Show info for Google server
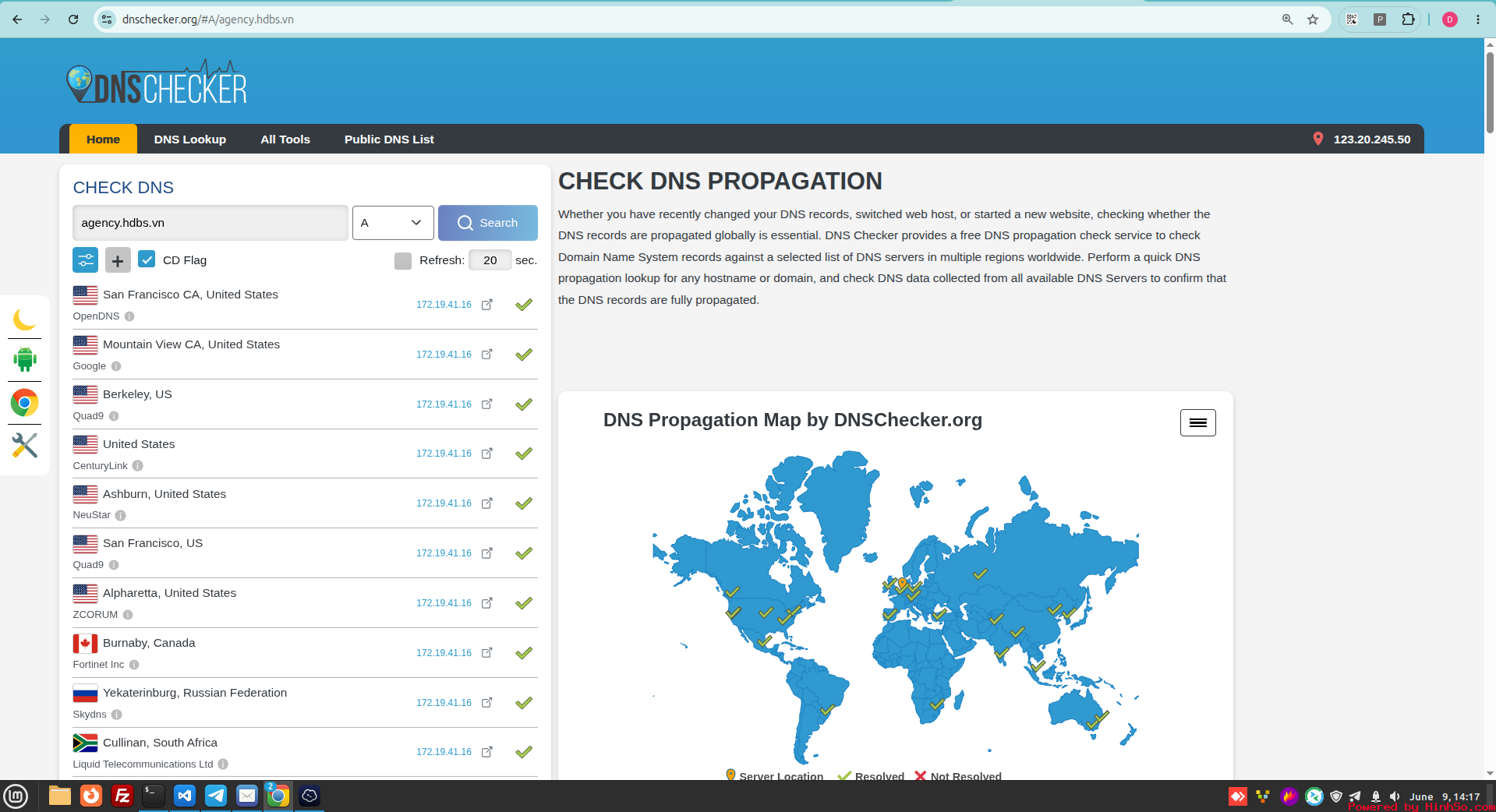 click(x=116, y=366)
